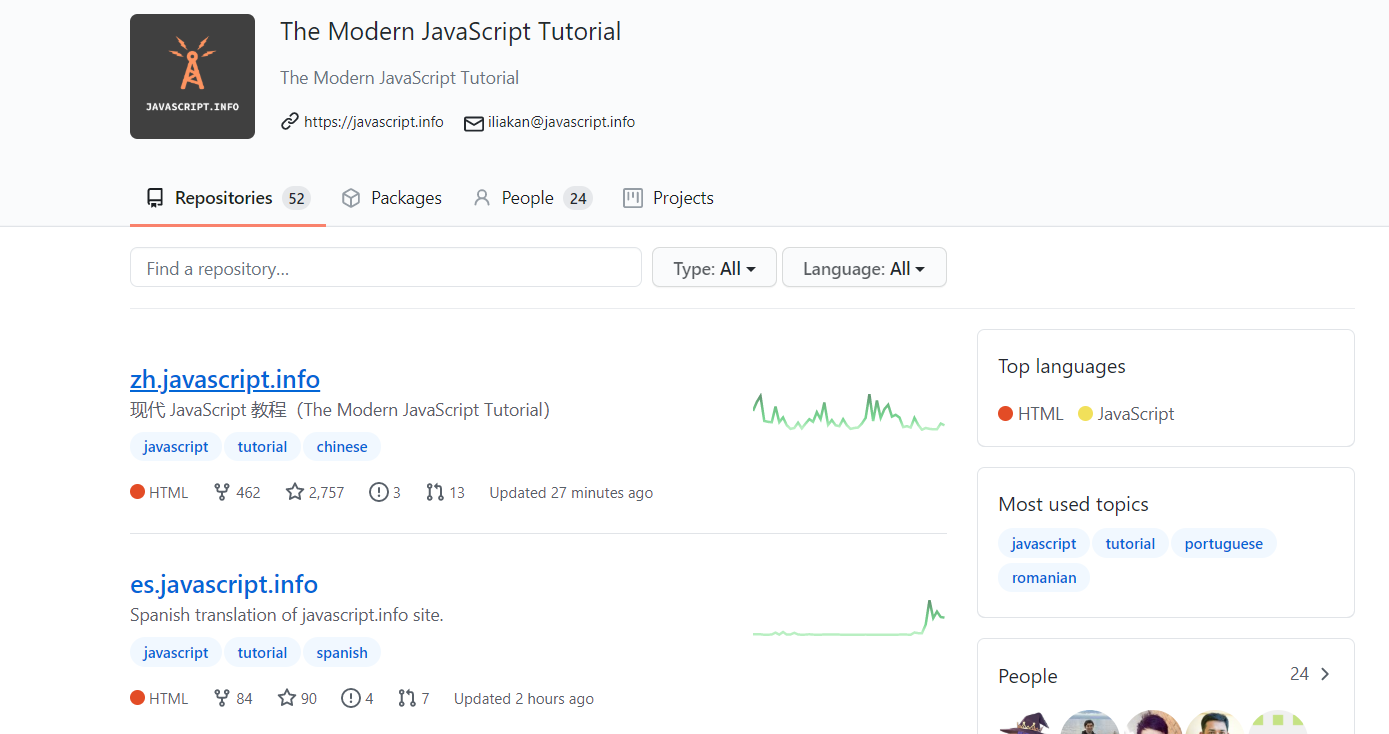Click the Find a repository search field
Viewport: 1389px width, 734px height.
385,268
